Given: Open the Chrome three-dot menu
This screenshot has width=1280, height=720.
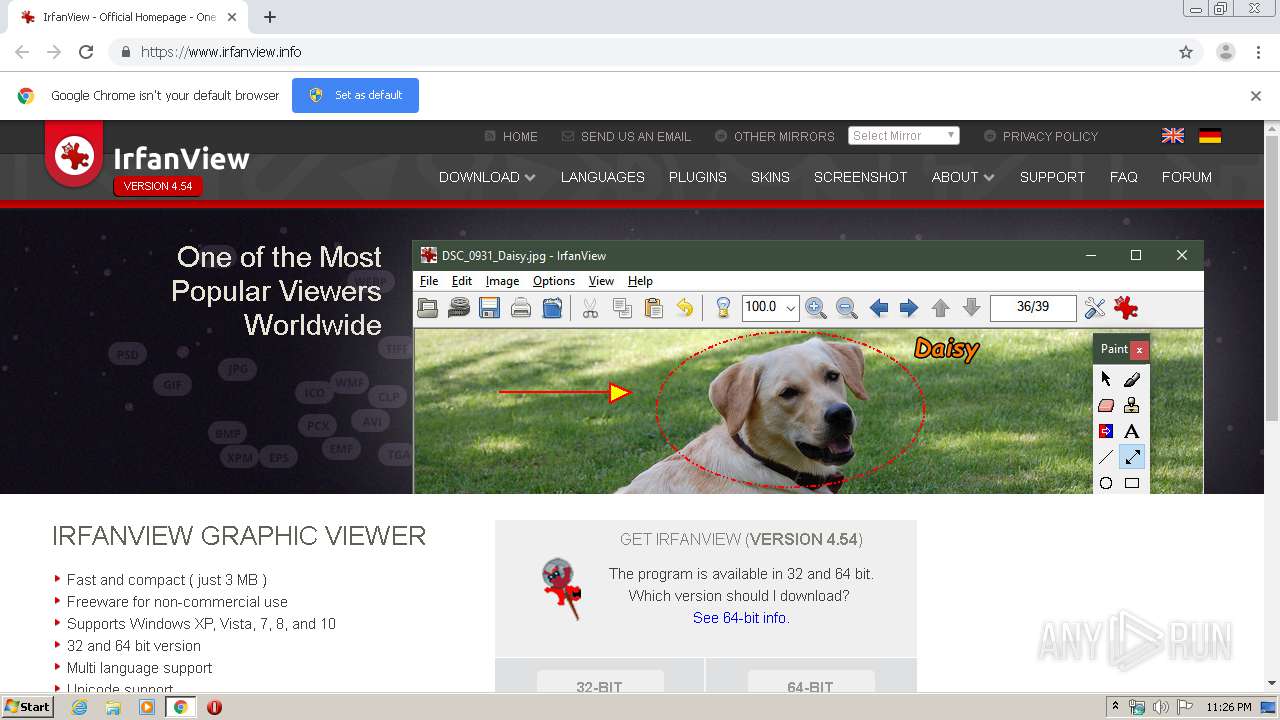Looking at the screenshot, I should 1258,52.
